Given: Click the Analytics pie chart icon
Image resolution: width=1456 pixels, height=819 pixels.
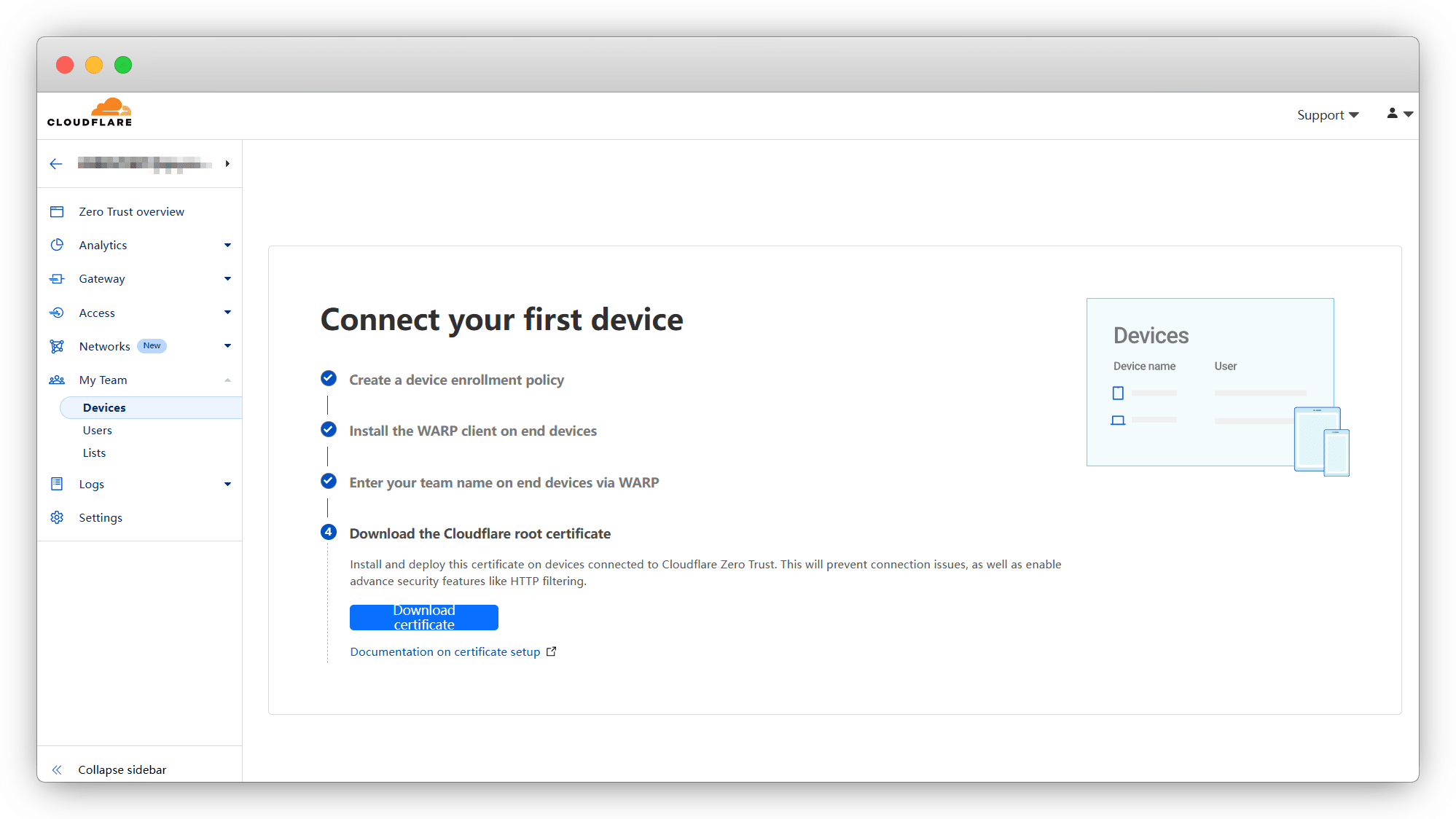Looking at the screenshot, I should (x=57, y=245).
